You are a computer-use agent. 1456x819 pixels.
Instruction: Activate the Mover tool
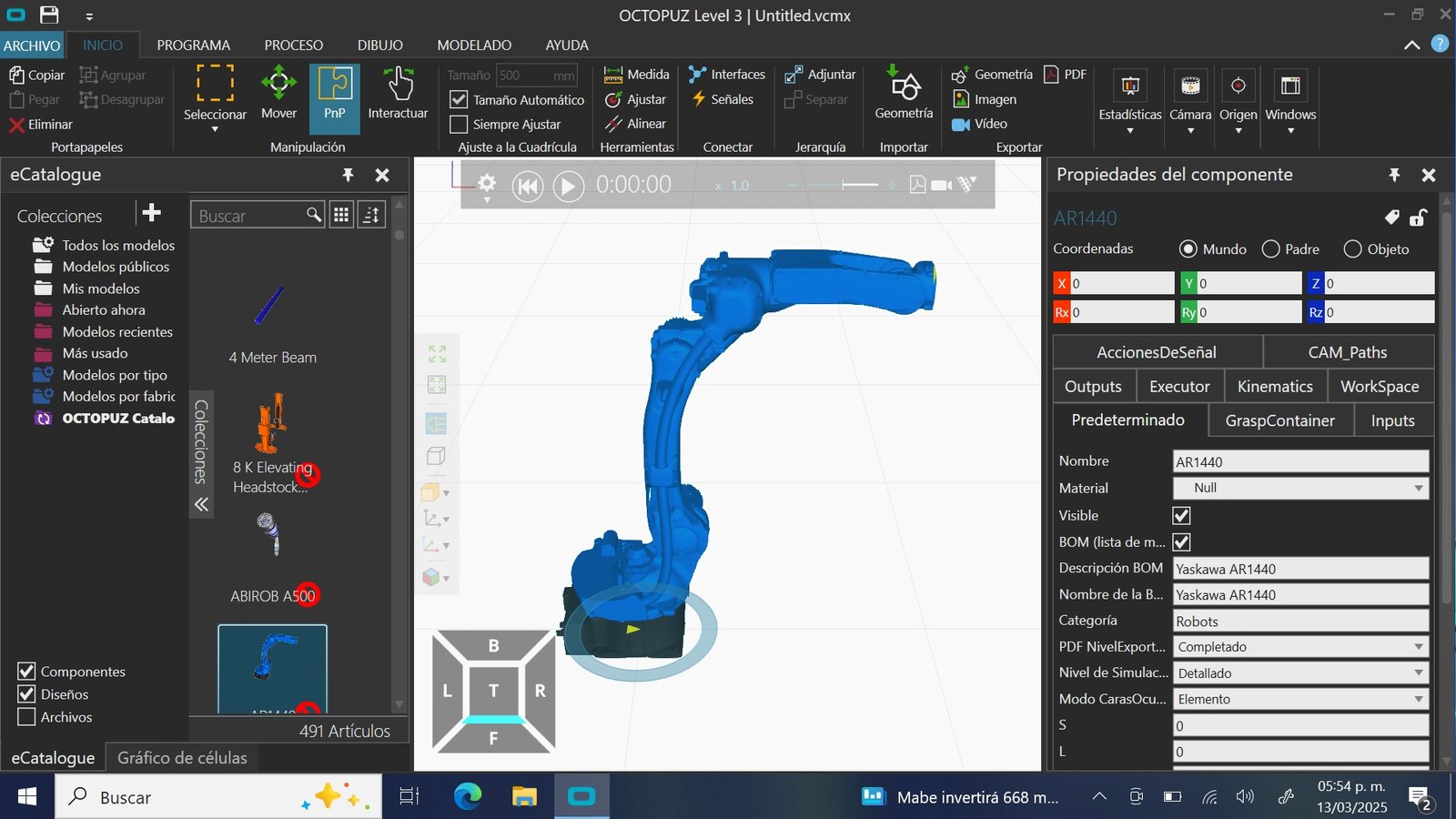278,95
